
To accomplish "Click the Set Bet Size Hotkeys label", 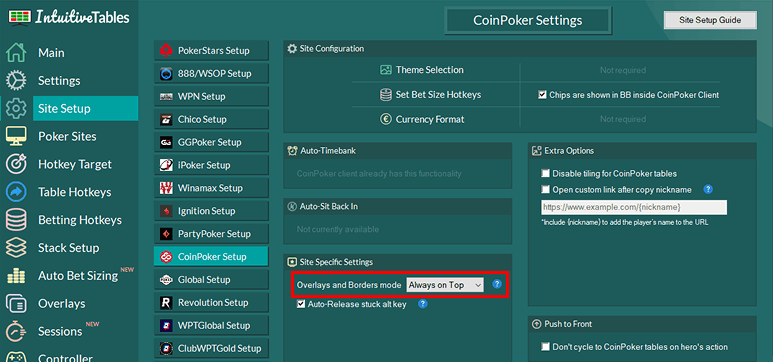I will [438, 94].
